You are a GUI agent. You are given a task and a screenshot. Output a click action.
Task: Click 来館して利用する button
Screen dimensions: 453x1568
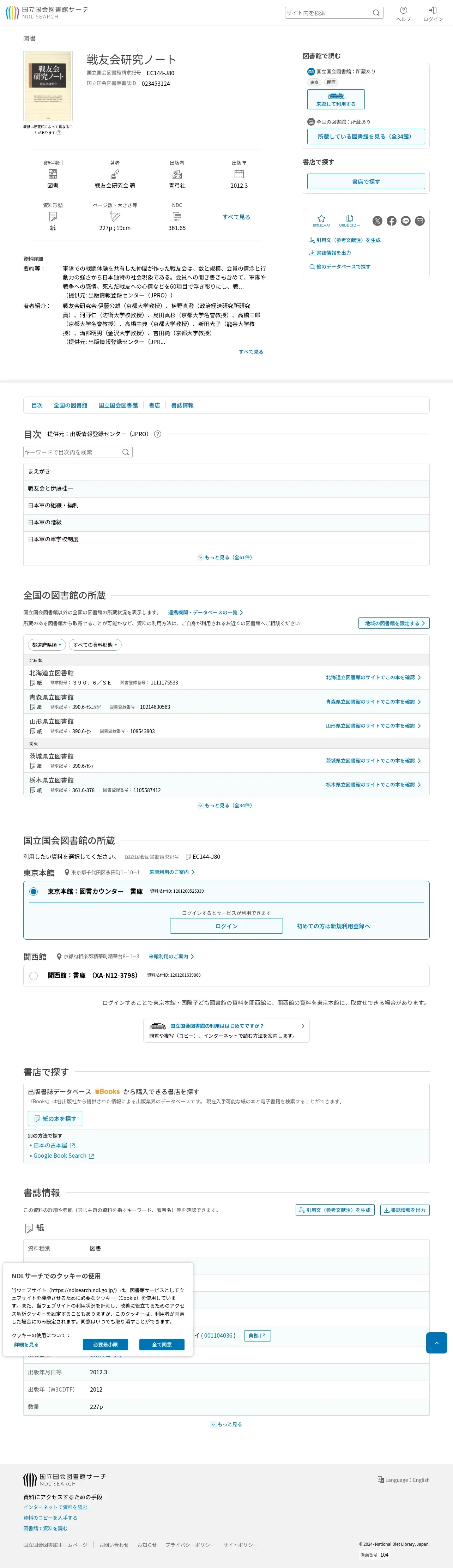[x=336, y=99]
